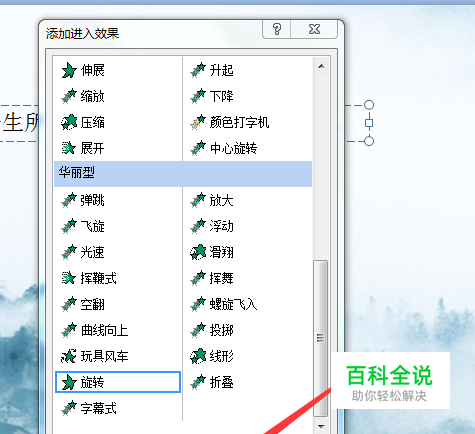
Task: Select the 螺旋飞入 effect label
Action: [233, 304]
